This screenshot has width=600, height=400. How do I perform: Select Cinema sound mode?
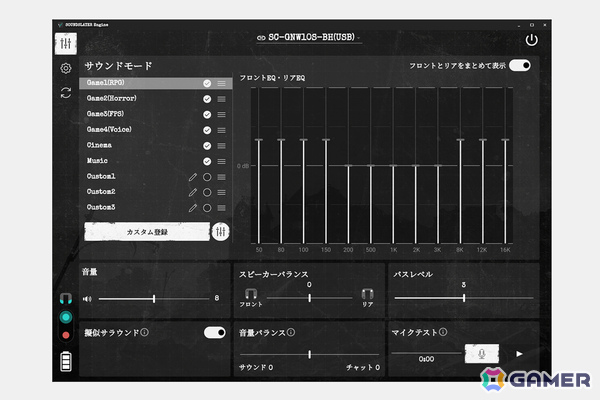pos(156,145)
